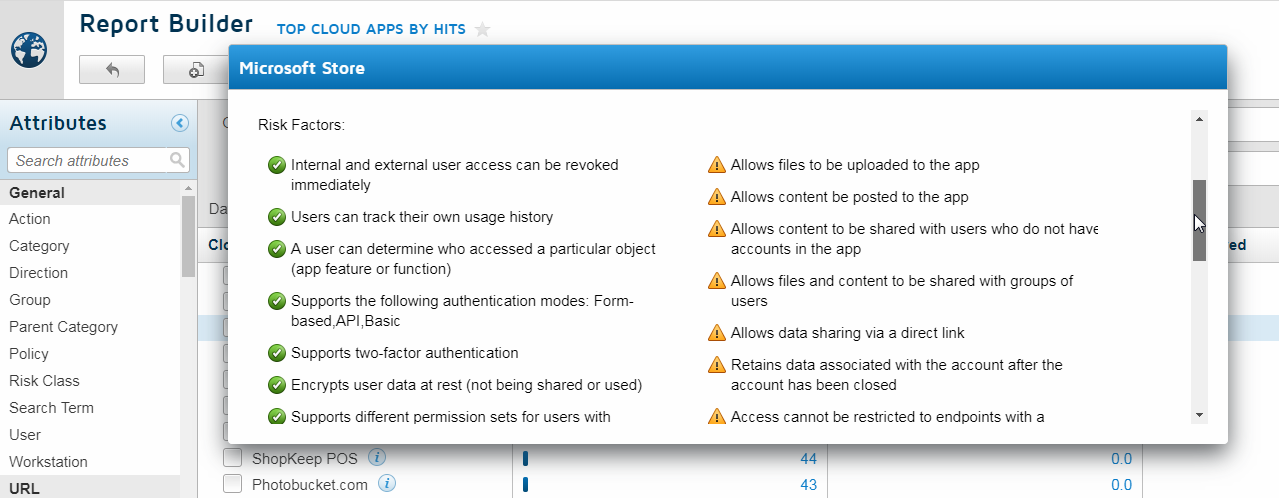Viewport: 1279px width, 498px height.
Task: Click the dialog scrollbar up arrow
Action: pyautogui.click(x=1199, y=119)
